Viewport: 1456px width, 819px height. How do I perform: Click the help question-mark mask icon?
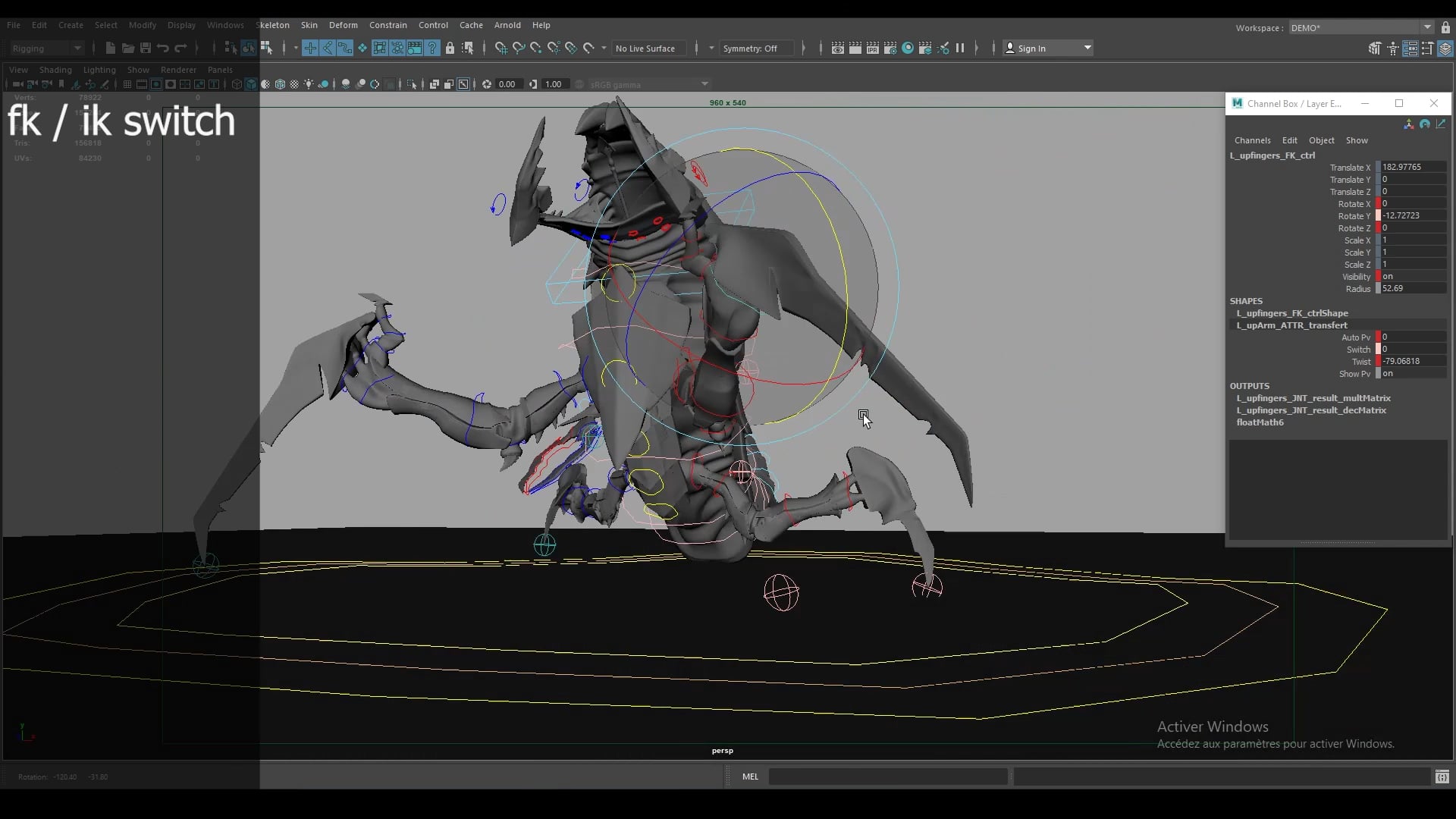[432, 48]
